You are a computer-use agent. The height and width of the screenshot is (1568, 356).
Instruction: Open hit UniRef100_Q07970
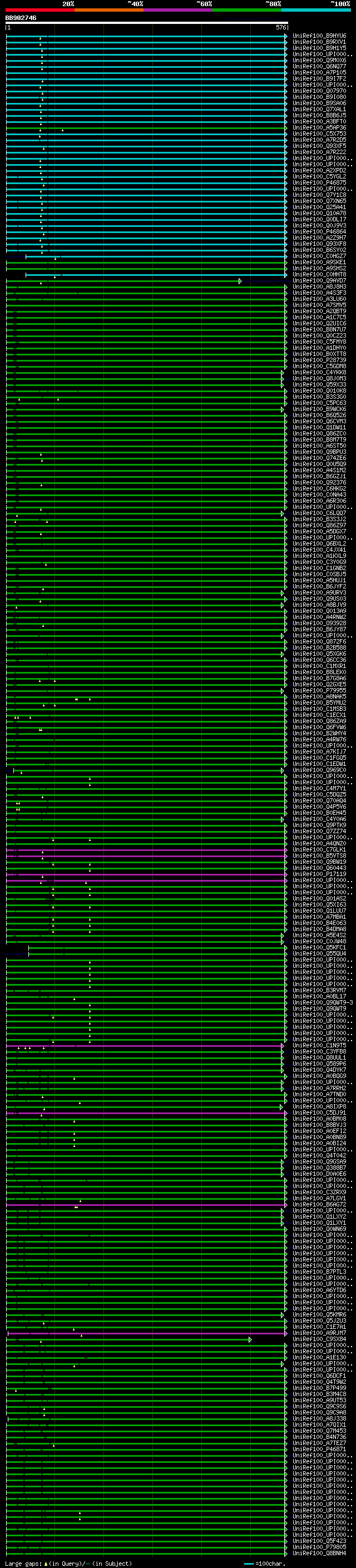(x=319, y=91)
